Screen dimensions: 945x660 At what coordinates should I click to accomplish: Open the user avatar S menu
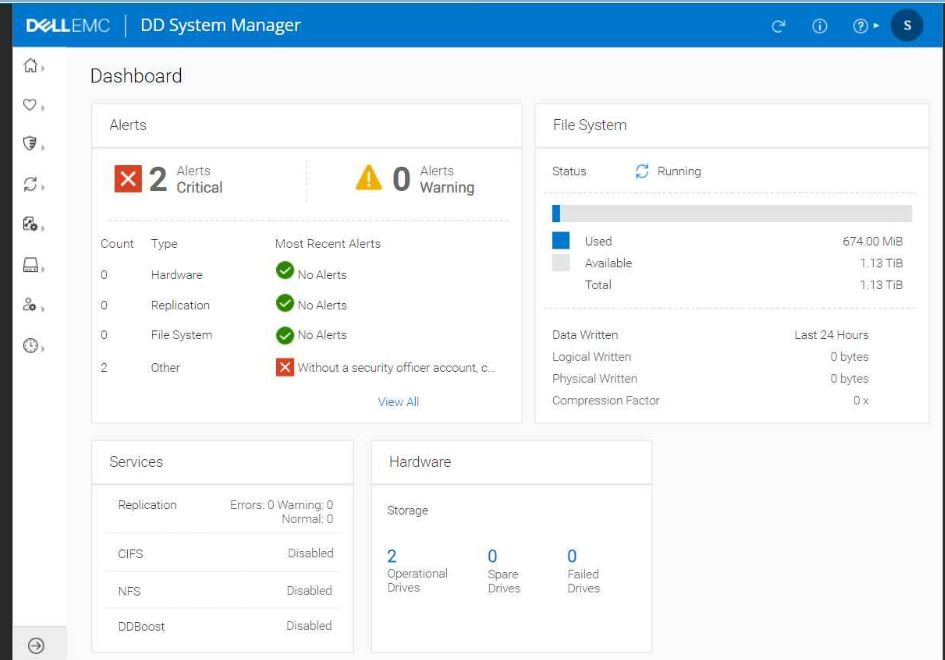(x=907, y=25)
